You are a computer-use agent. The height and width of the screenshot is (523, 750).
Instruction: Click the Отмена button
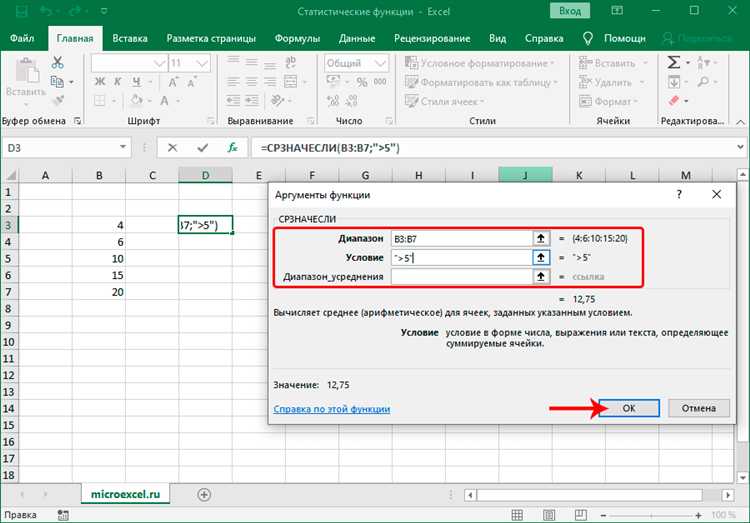[698, 408]
